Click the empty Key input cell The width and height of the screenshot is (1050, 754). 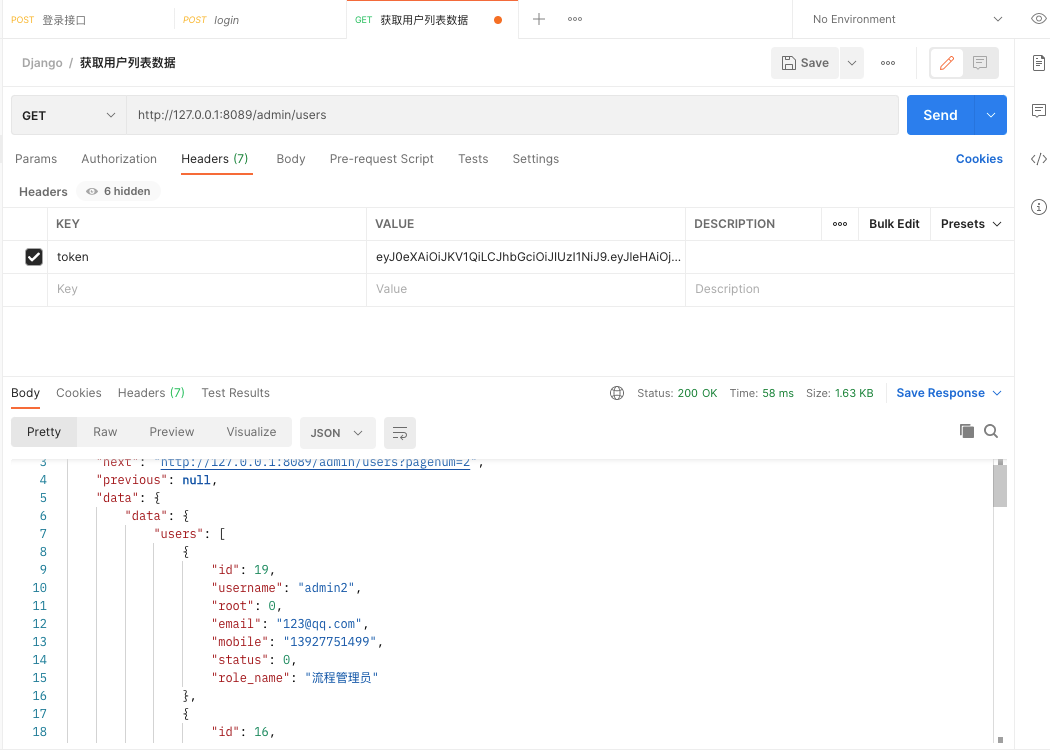[207, 289]
